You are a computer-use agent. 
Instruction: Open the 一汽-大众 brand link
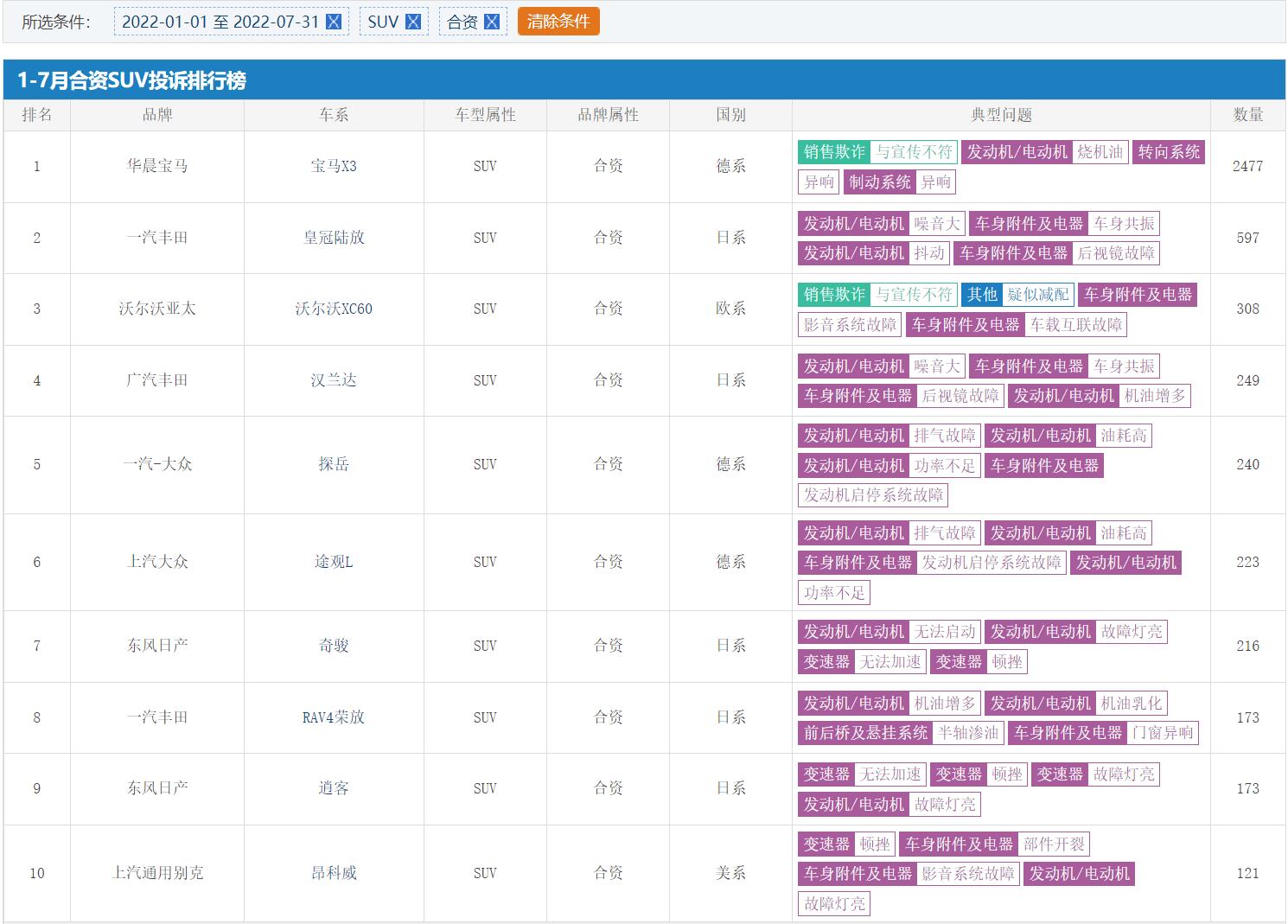point(157,464)
